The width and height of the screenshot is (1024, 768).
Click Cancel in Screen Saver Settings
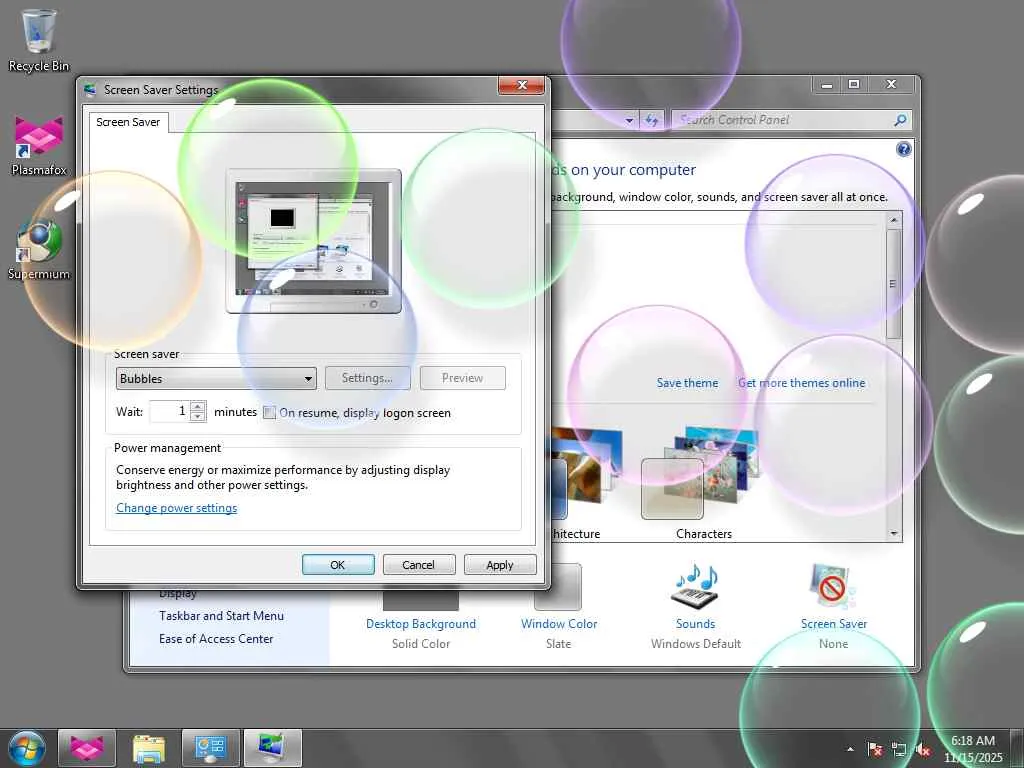(419, 565)
